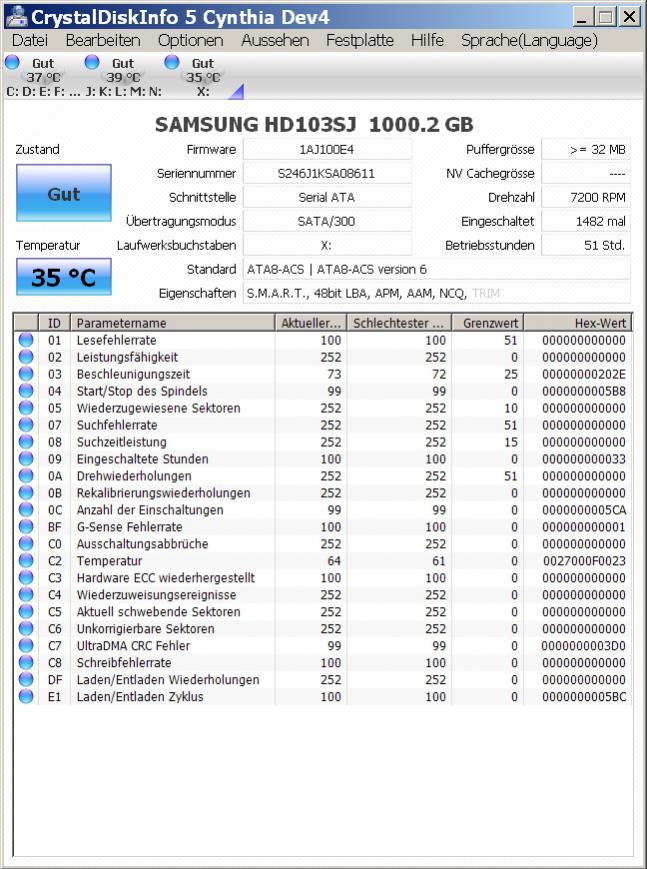The width and height of the screenshot is (647, 869).
Task: Click the 35 °C temperature button
Action: [x=64, y=277]
